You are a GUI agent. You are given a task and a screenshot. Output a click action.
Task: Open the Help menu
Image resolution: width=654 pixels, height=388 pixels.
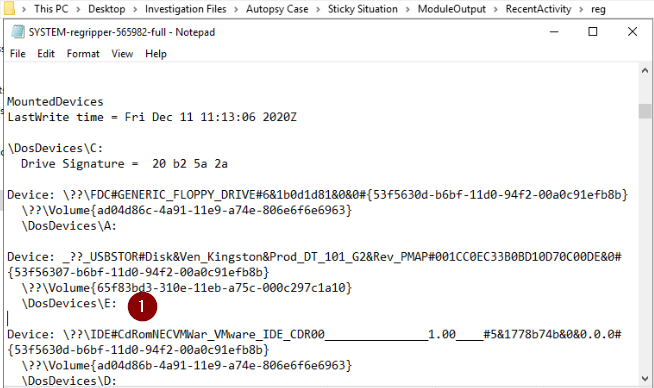156,54
